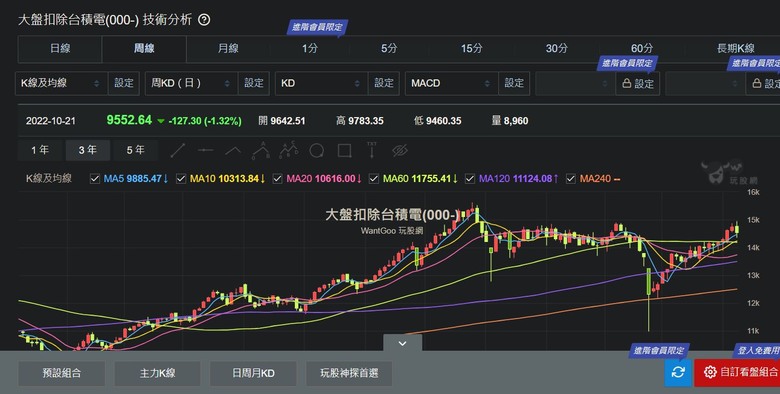Viewport: 780px width, 394px height.
Task: Click the first locked 設定 button
Action: pyautogui.click(x=638, y=83)
